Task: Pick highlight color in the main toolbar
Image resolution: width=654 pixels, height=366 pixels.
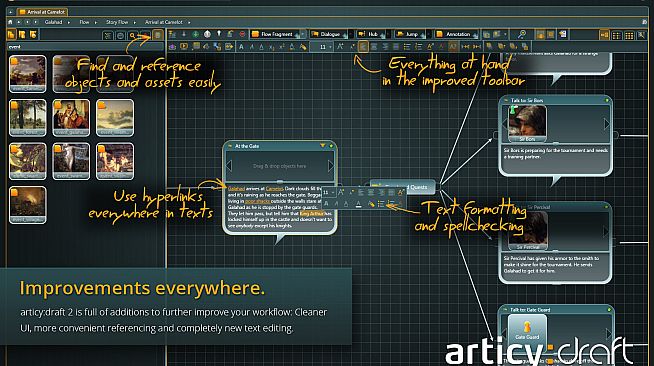Action: coord(303,47)
